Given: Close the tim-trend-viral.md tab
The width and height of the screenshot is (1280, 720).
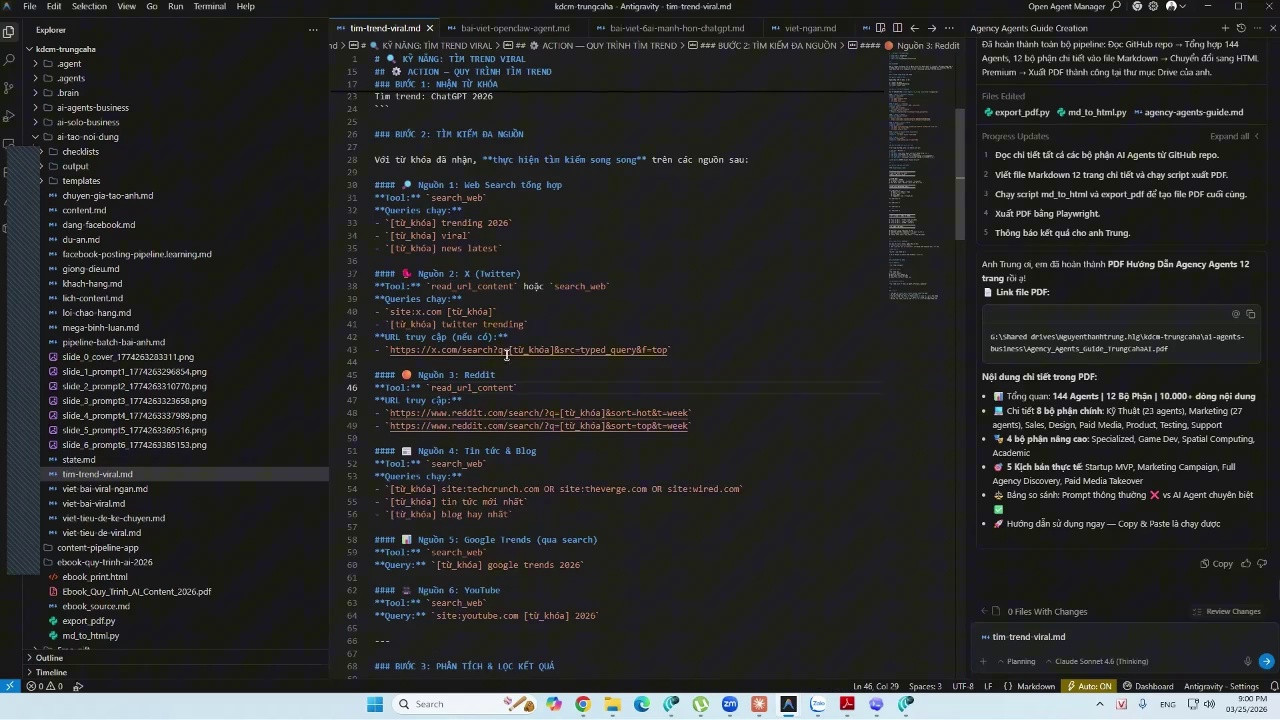Looking at the screenshot, I should [430, 28].
